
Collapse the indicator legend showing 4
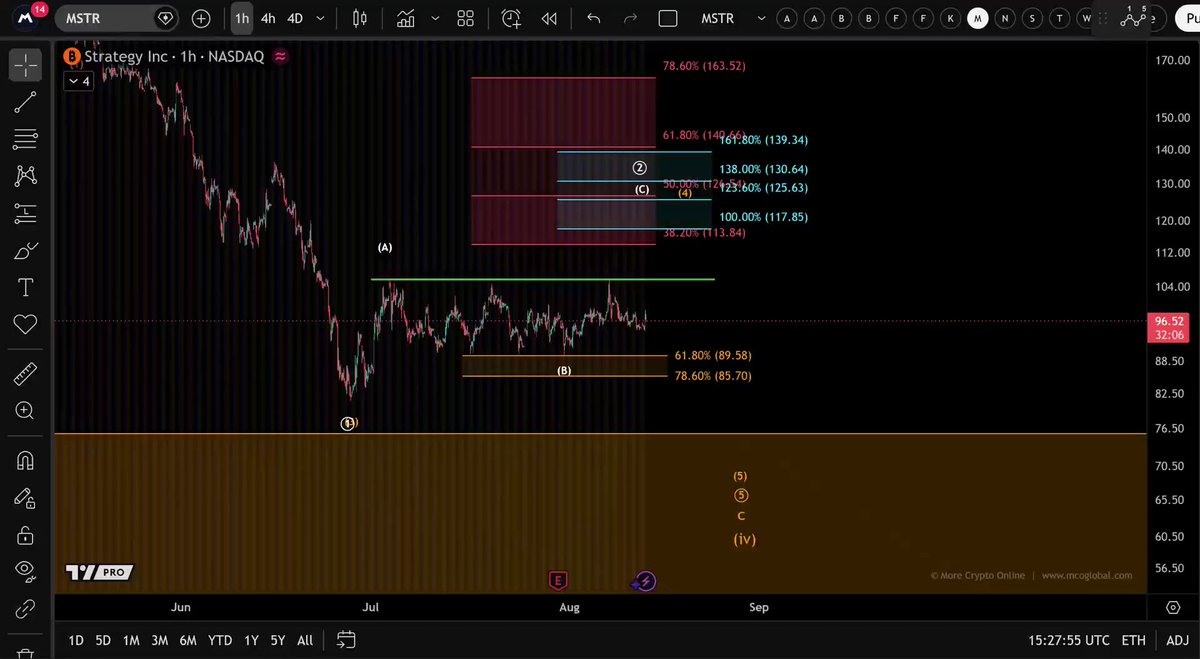[x=78, y=82]
